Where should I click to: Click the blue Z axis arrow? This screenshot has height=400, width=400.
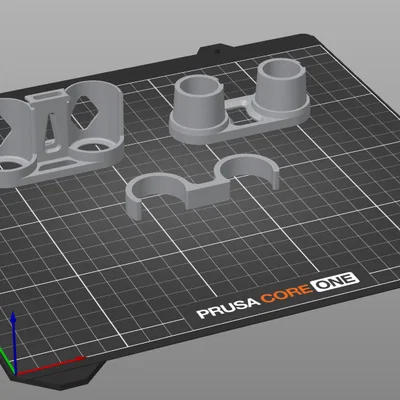tap(13, 342)
